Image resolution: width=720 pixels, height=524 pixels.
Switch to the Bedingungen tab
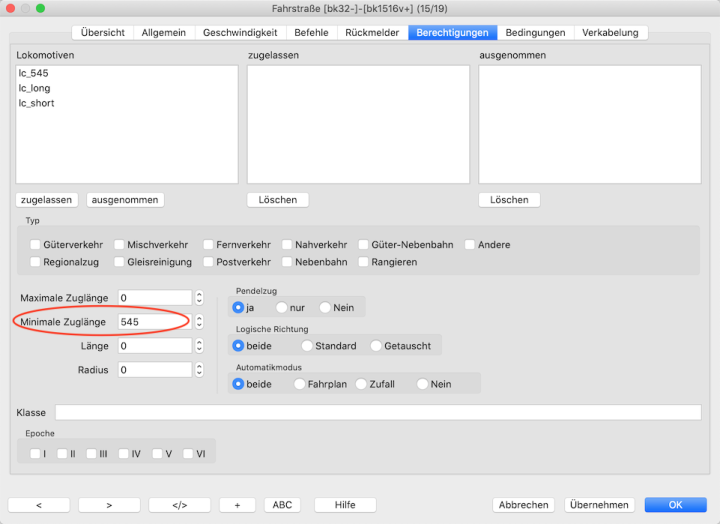[x=535, y=32]
